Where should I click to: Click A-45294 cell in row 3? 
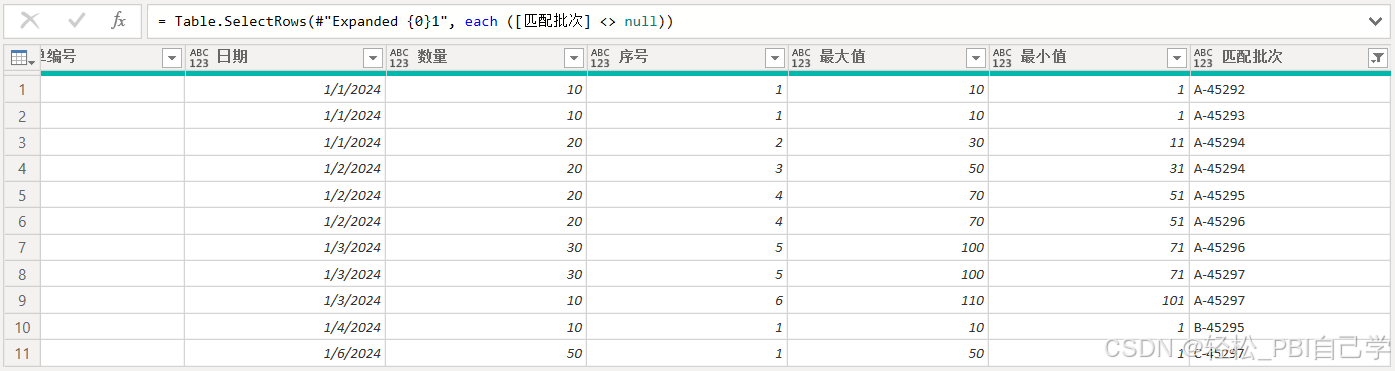[1290, 142]
